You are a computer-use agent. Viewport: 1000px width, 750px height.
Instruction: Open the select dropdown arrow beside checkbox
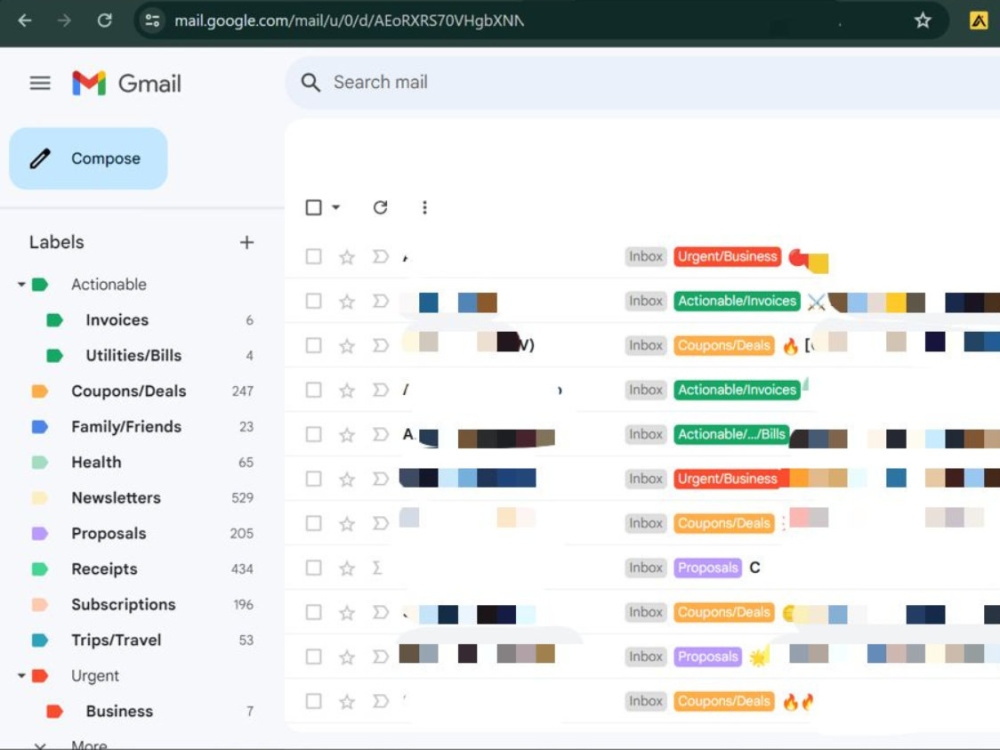click(x=336, y=207)
